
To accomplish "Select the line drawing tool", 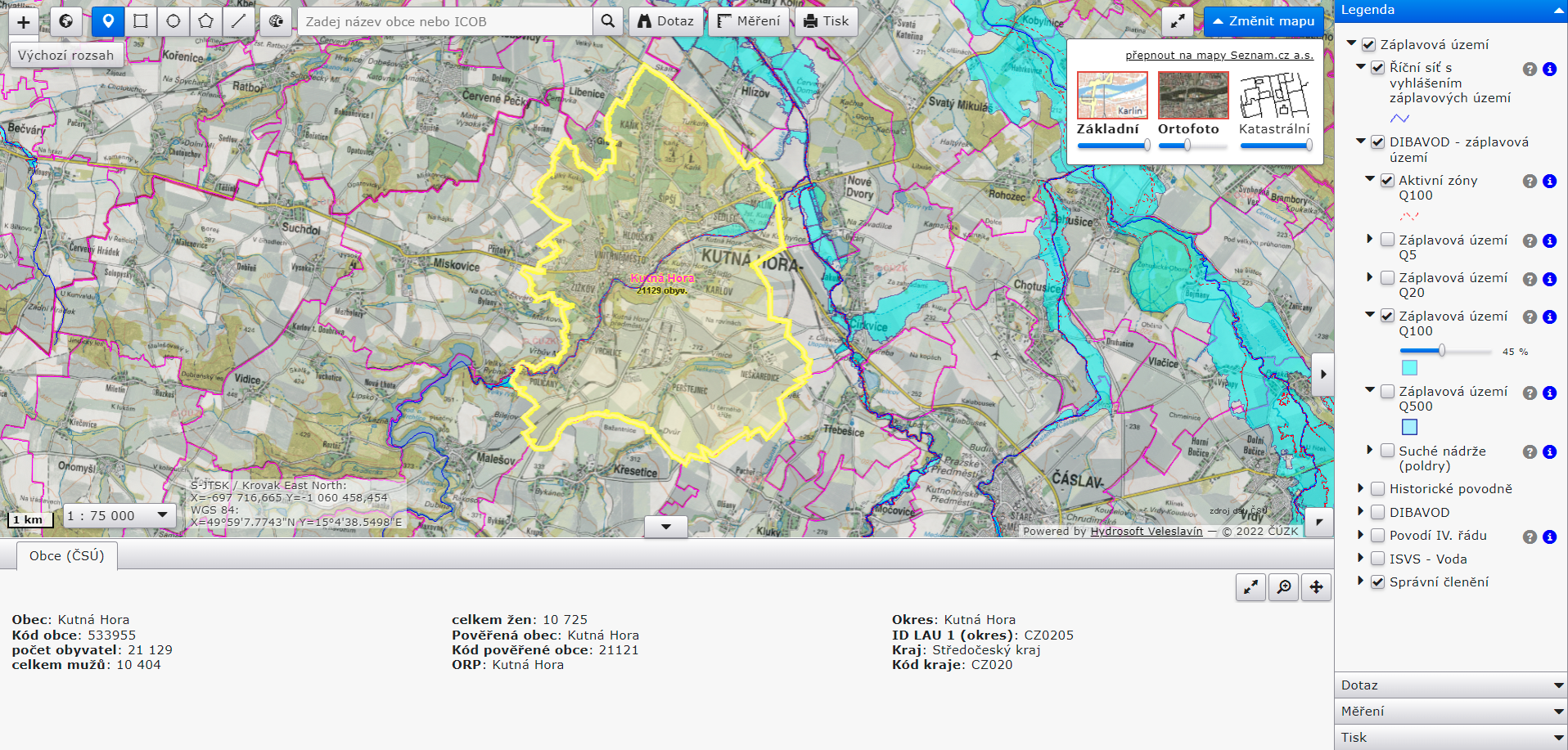I will 239,21.
